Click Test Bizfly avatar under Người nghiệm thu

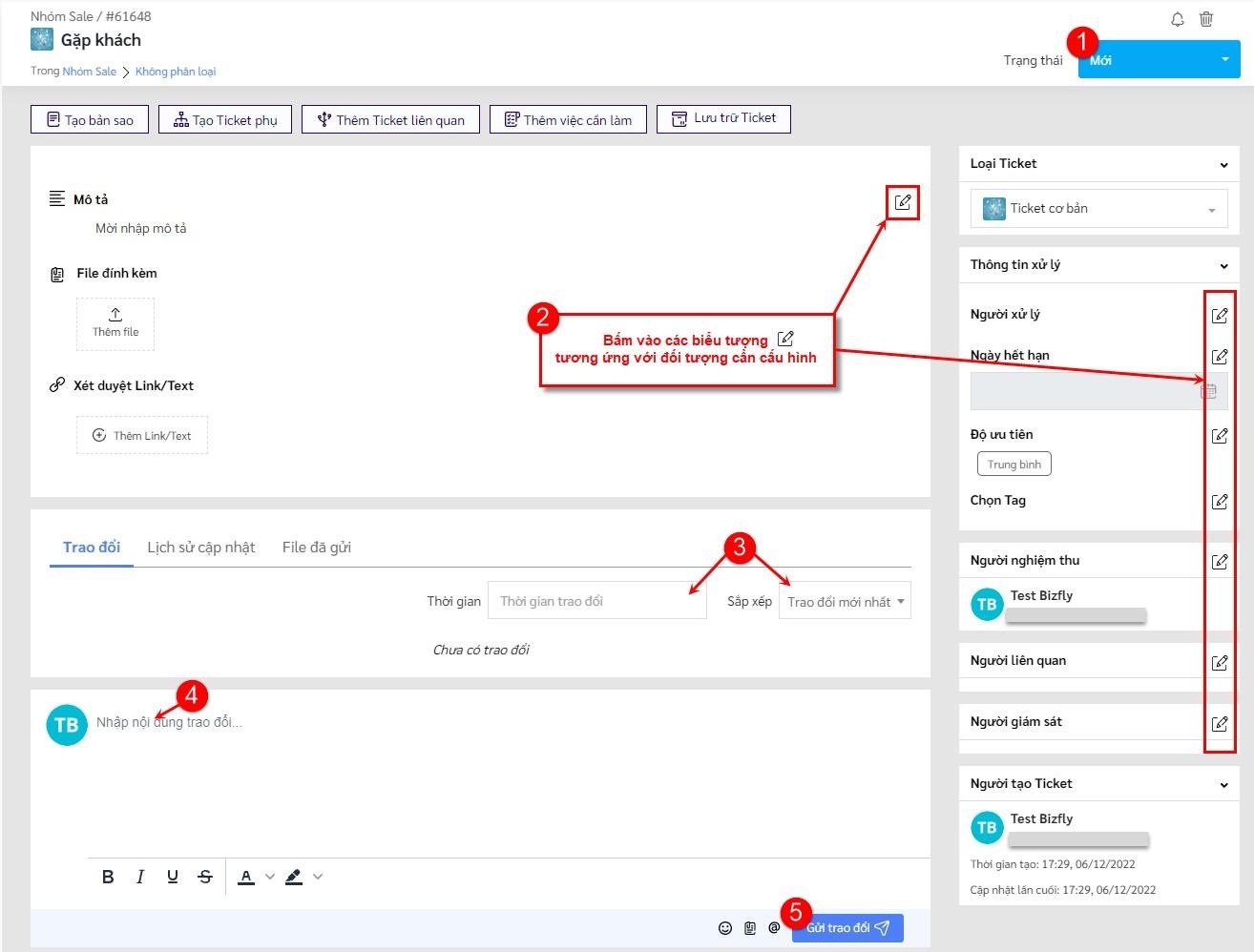point(987,604)
